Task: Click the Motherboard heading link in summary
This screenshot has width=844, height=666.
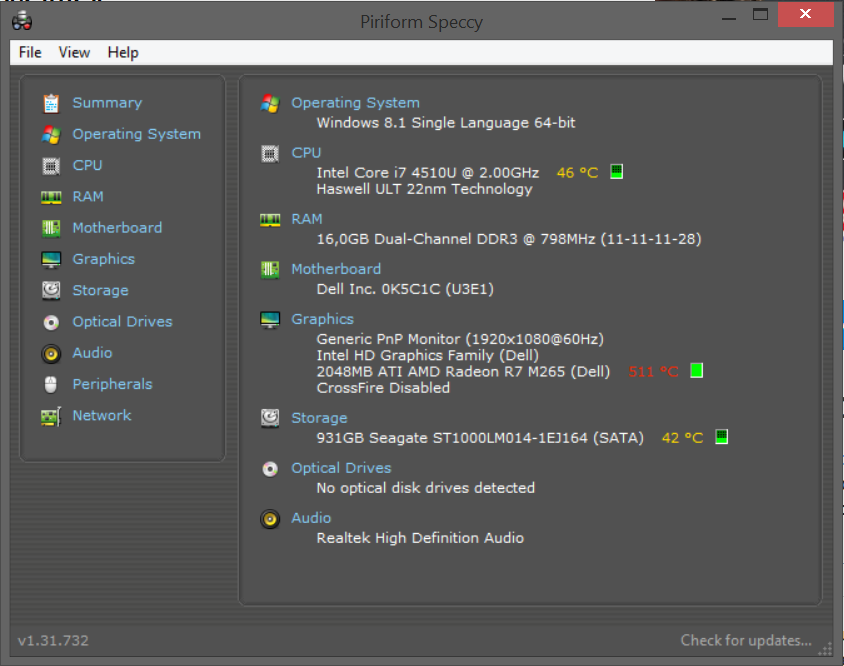Action: [x=336, y=269]
